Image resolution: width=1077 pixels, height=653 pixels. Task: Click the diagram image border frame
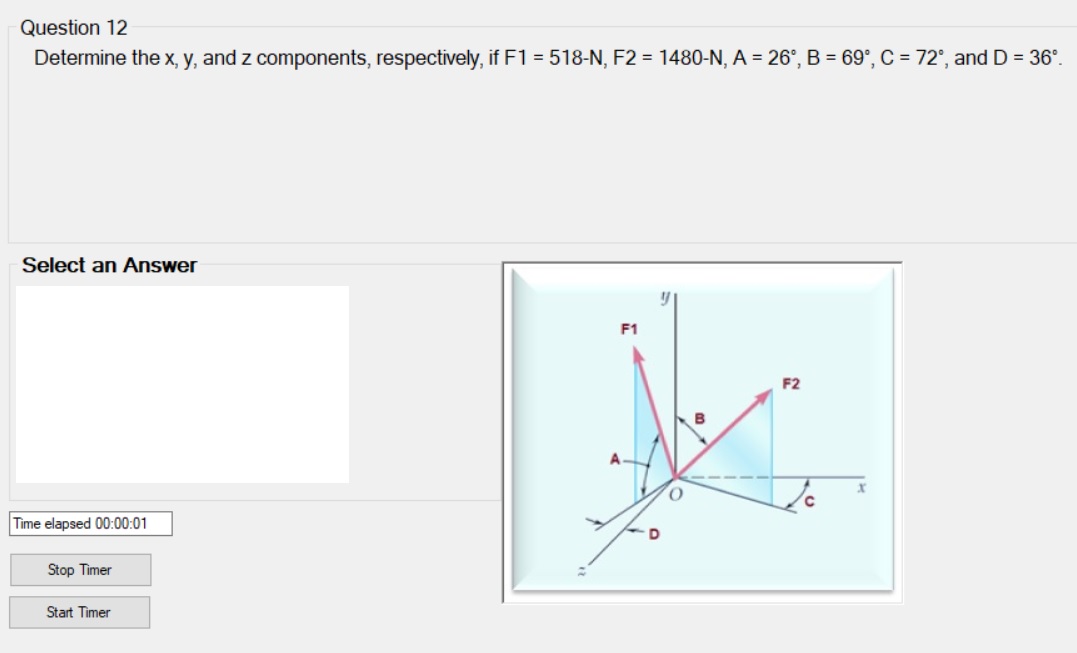(x=700, y=264)
